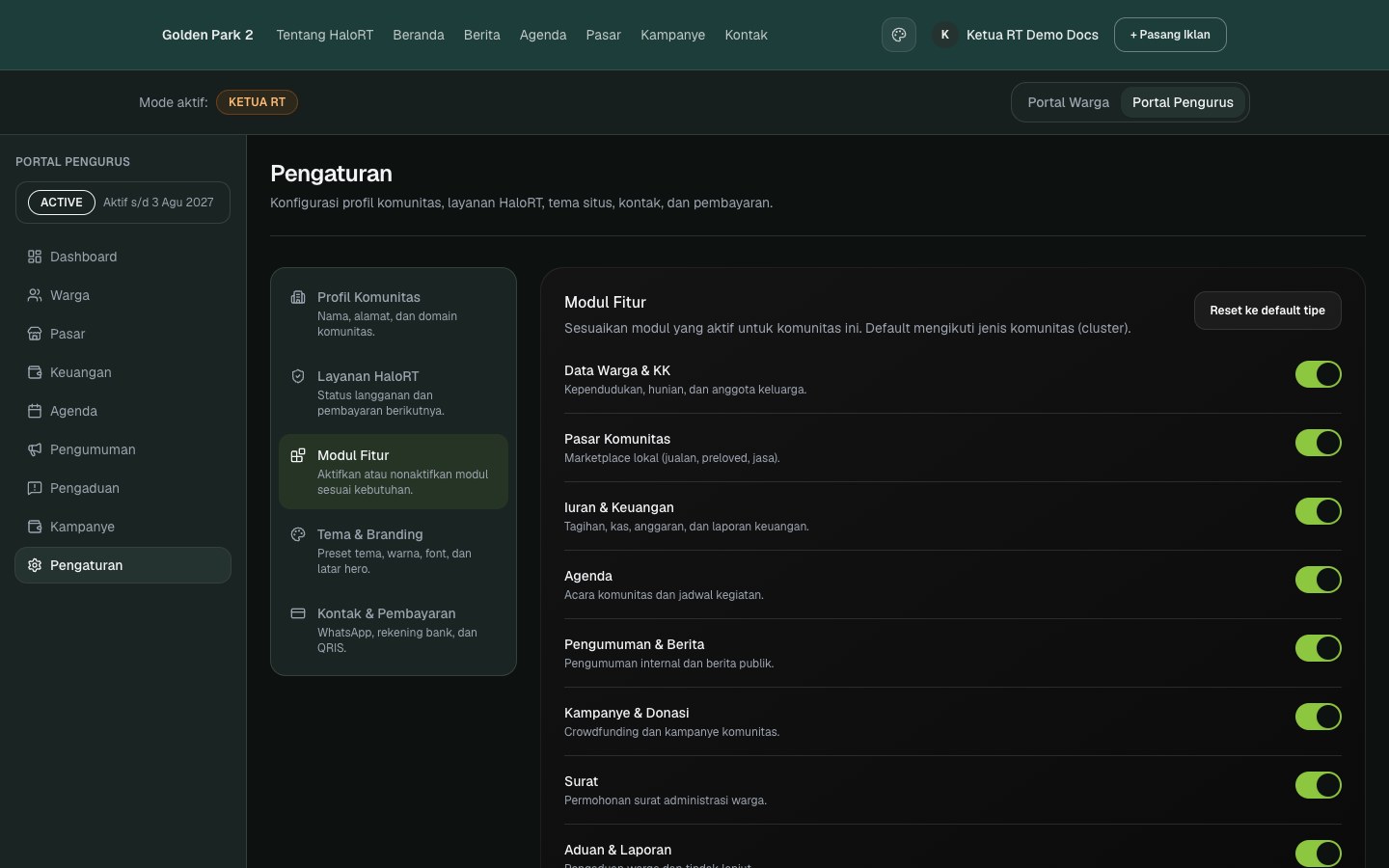Viewport: 1389px width, 868px height.
Task: Click the Ketua RT Demo Docs username
Action: pos(1032,35)
